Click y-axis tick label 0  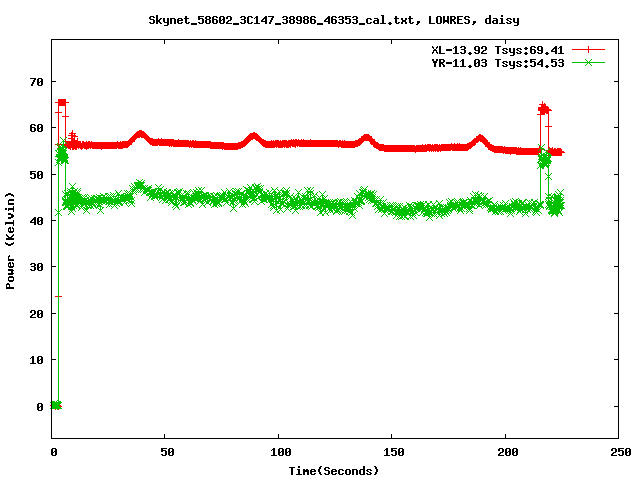click(40, 407)
